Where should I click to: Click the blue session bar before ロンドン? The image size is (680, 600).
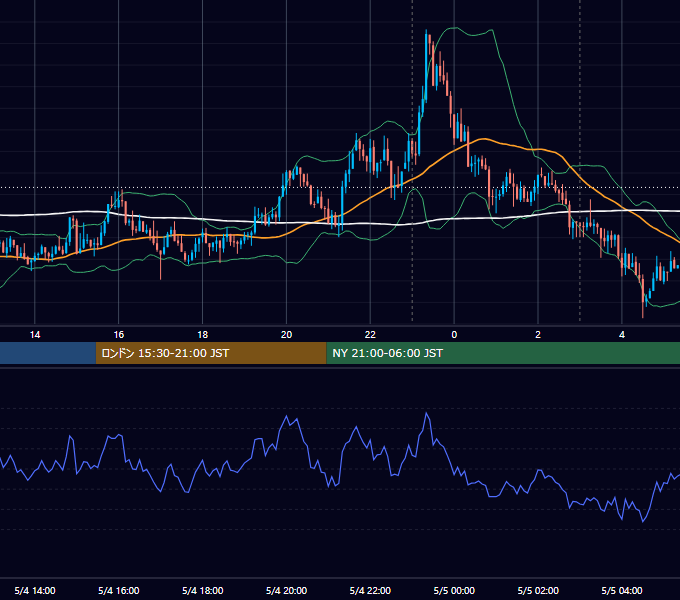(x=48, y=353)
